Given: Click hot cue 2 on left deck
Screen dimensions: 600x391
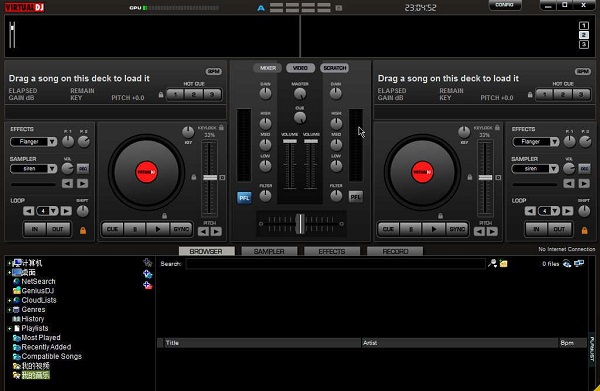Looking at the screenshot, I should 194,94.
